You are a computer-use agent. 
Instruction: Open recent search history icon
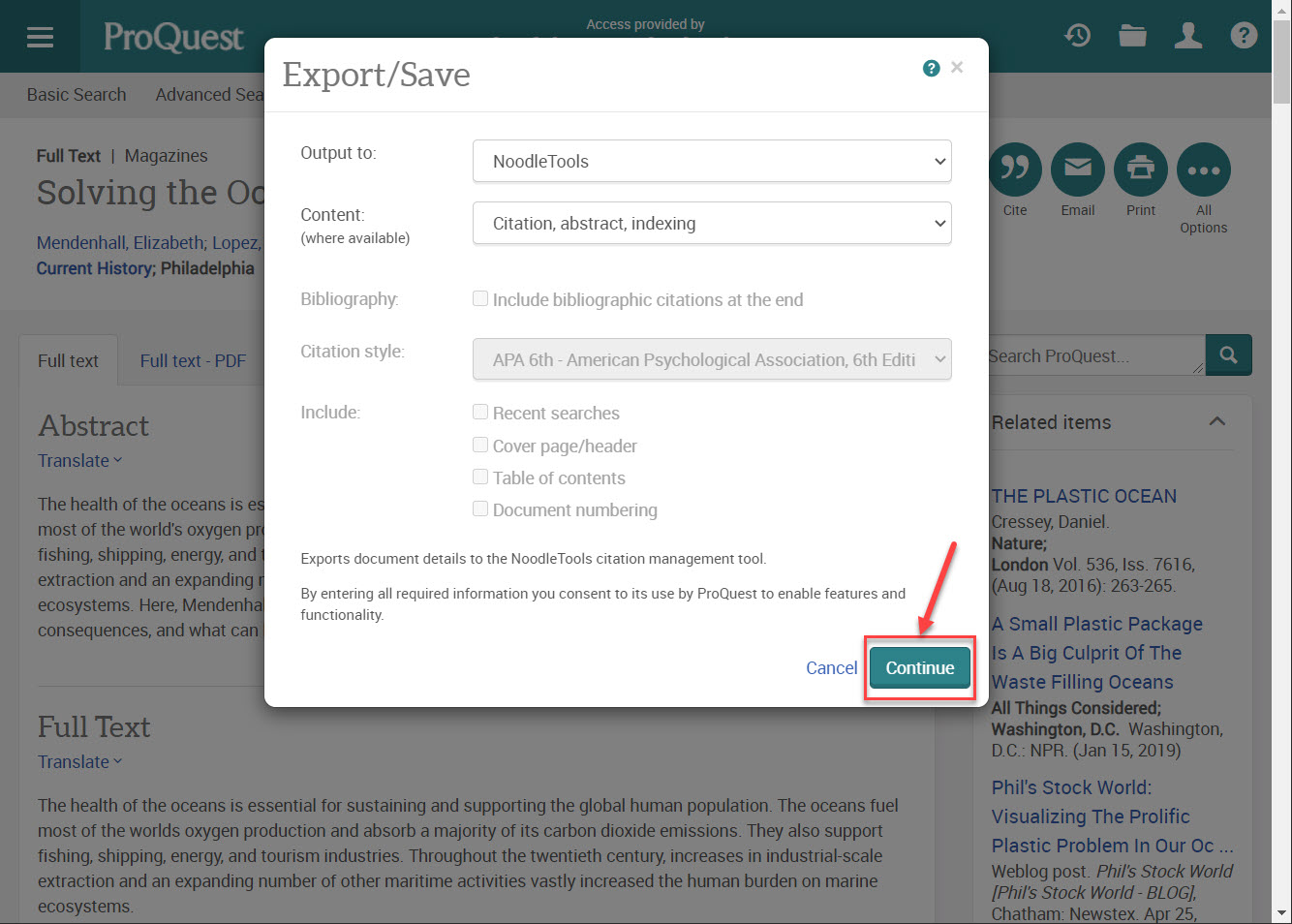(1077, 36)
